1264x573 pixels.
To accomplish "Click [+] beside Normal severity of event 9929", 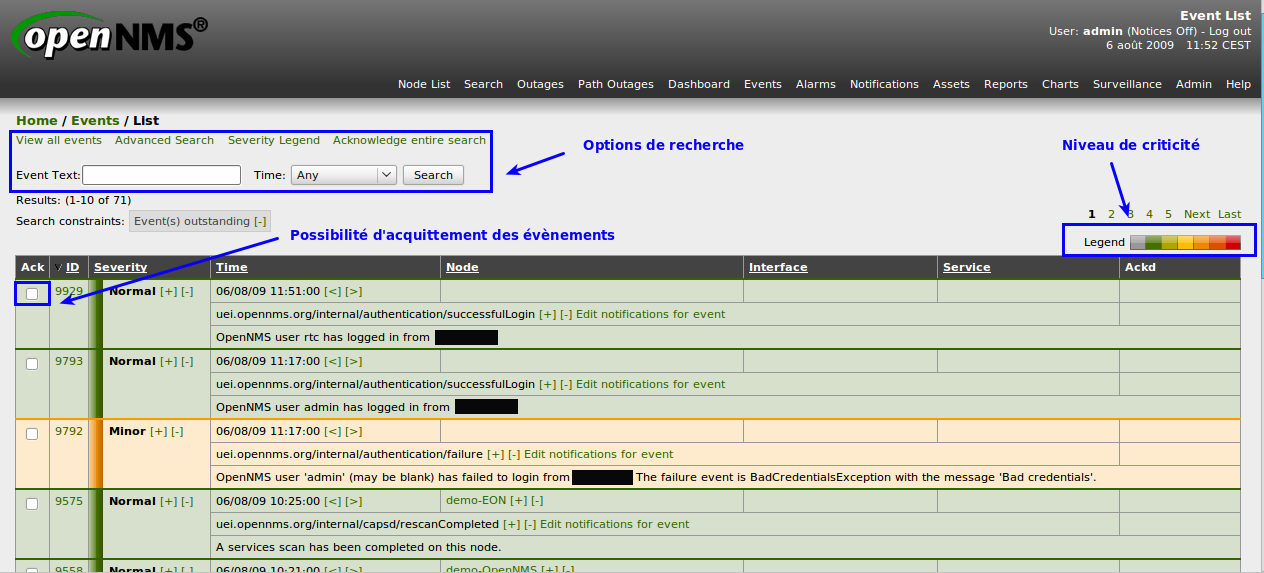I will point(168,292).
